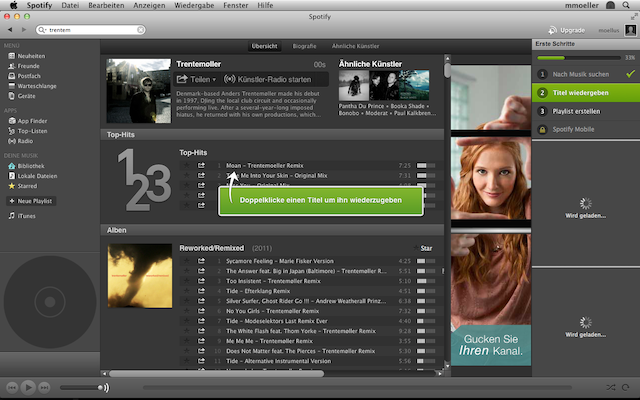Create a Neue Playlist

31,201
